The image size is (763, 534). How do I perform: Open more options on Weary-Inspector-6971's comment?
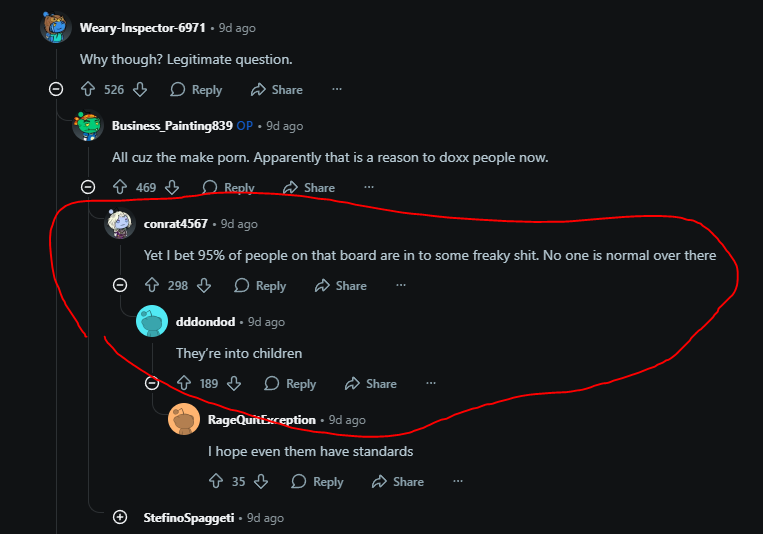tap(337, 90)
